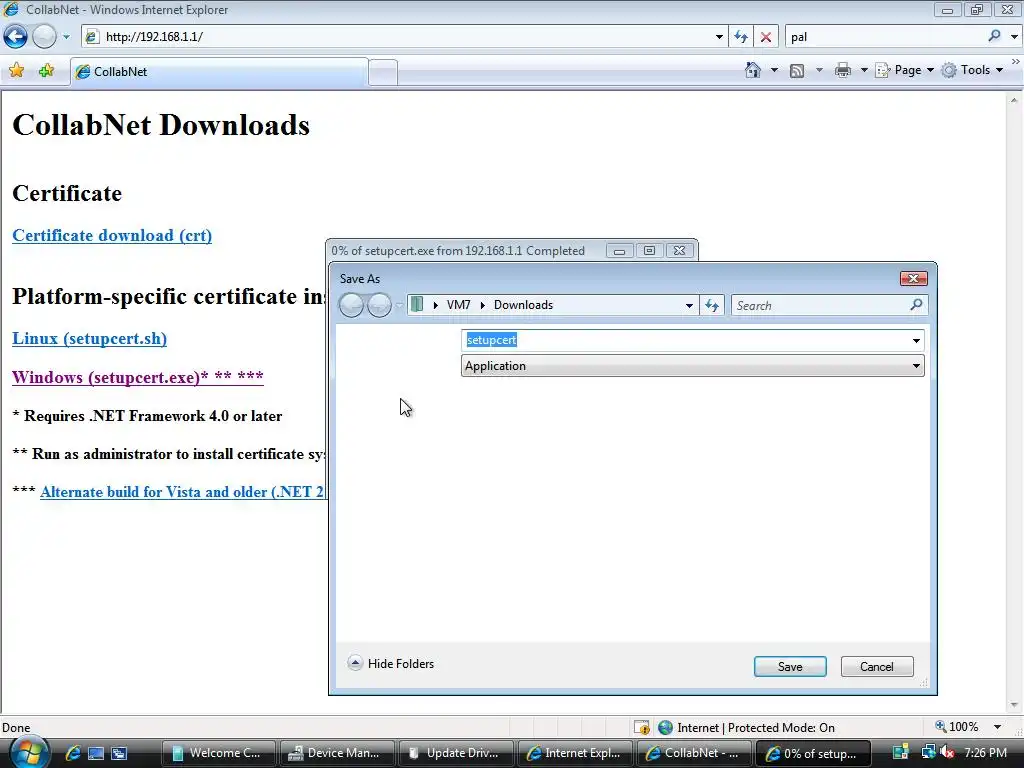Screen dimensions: 1024x768
Task: Click the Add to Favorites icon
Action: 46,71
